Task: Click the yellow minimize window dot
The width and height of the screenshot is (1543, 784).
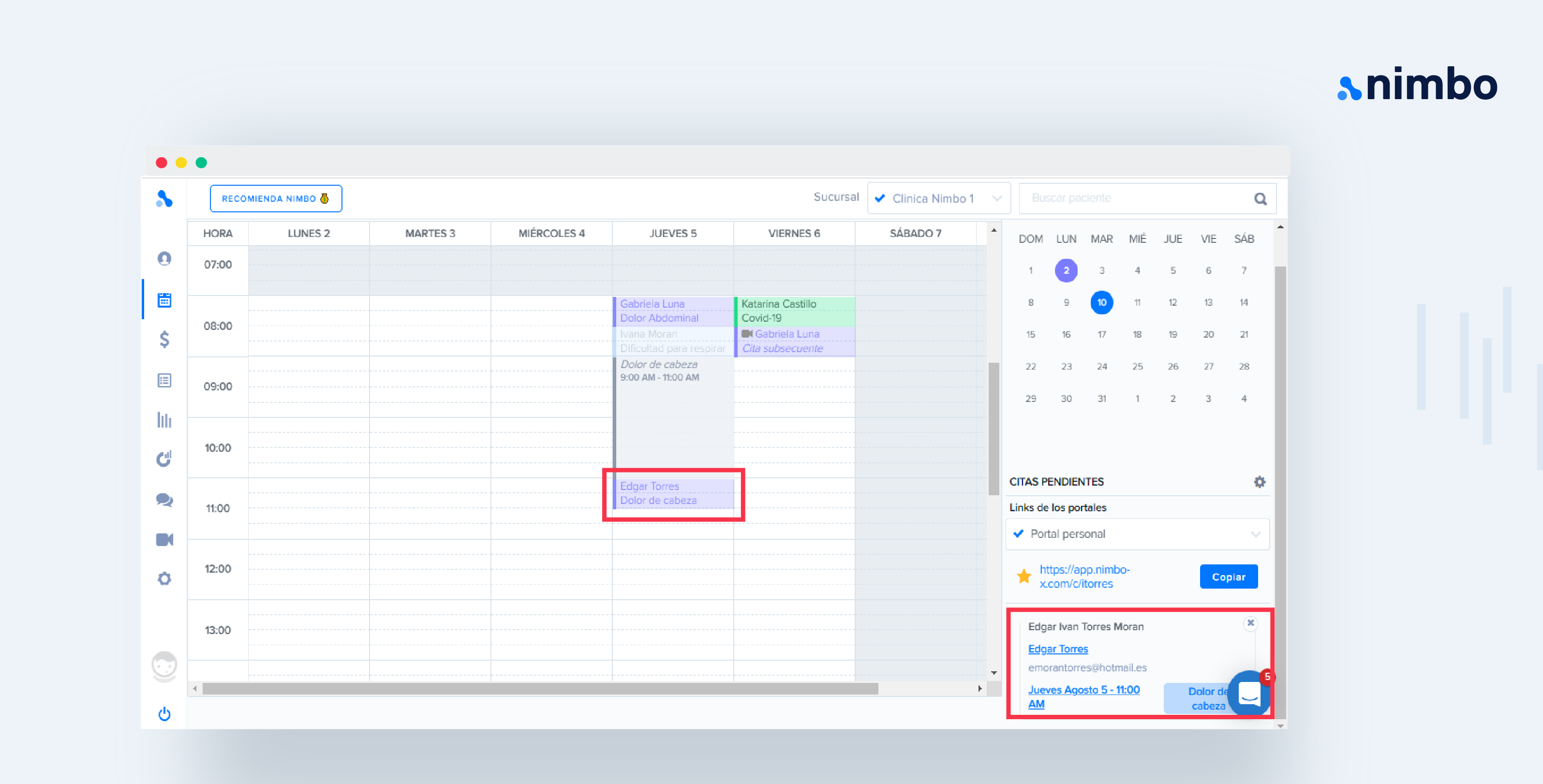Action: 181,163
